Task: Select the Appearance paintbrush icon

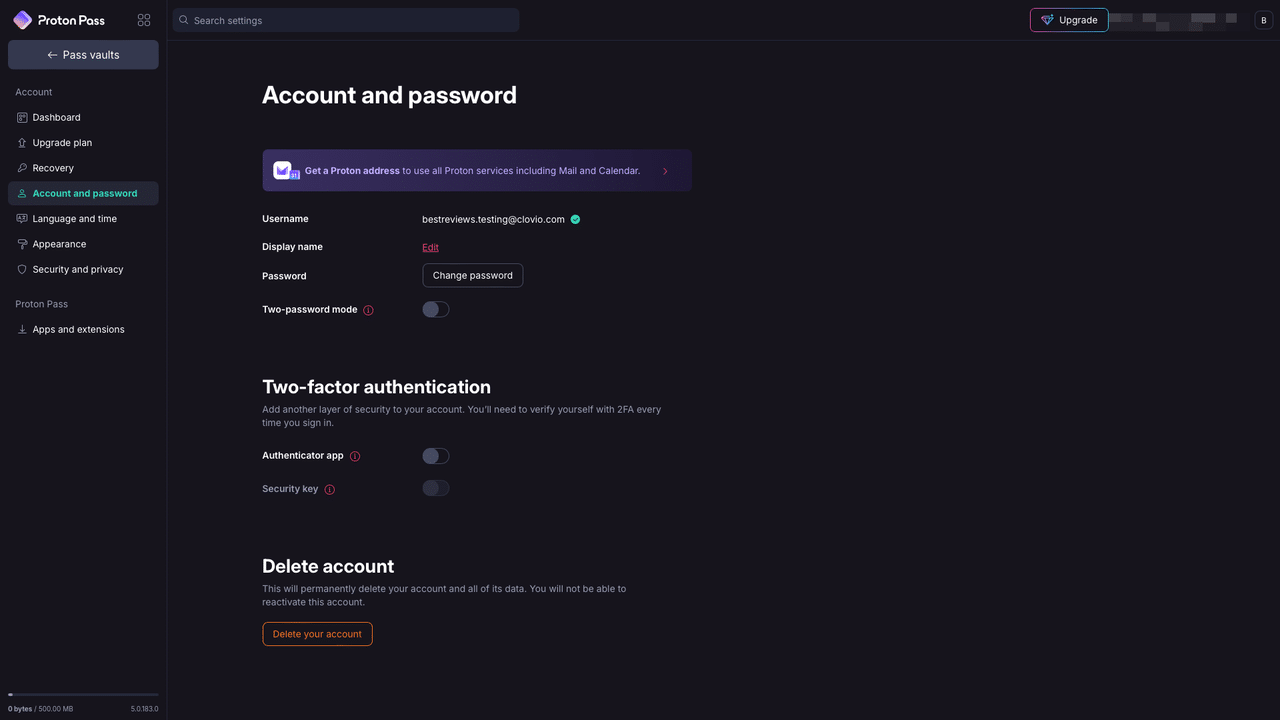Action: click(21, 243)
